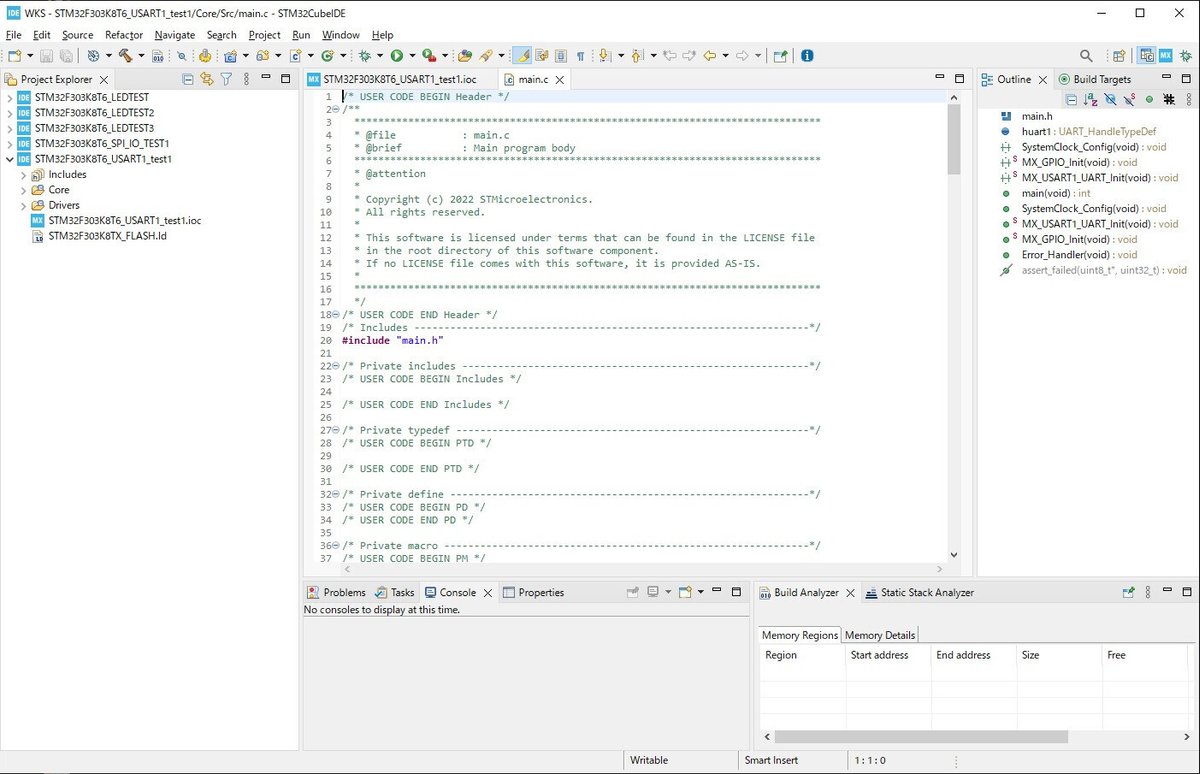Click the Back navigation arrow in toolbar
This screenshot has width=1200, height=774.
[710, 56]
